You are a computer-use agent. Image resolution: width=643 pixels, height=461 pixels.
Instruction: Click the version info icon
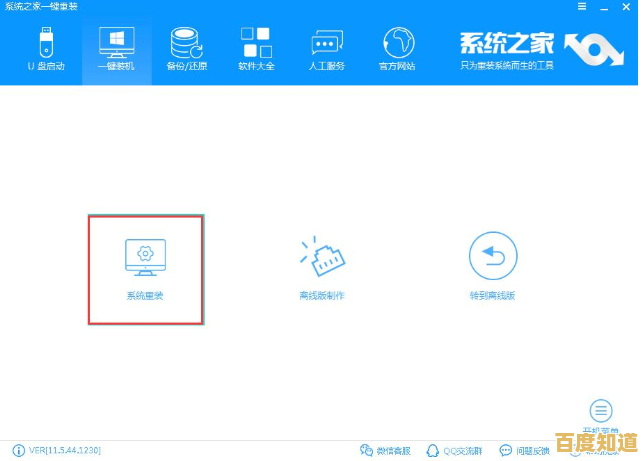(18, 450)
